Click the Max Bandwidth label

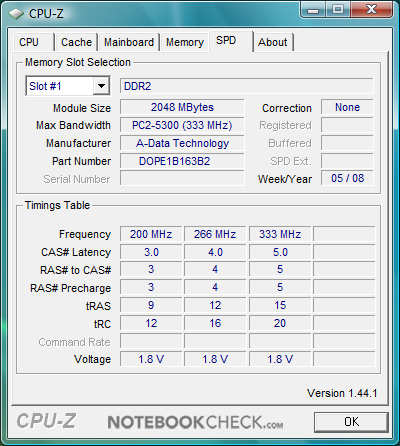coord(73,125)
